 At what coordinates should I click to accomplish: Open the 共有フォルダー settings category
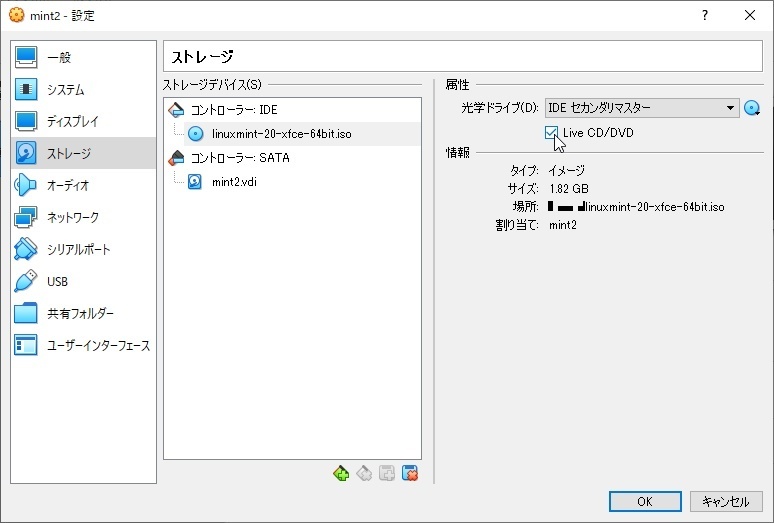(83, 313)
